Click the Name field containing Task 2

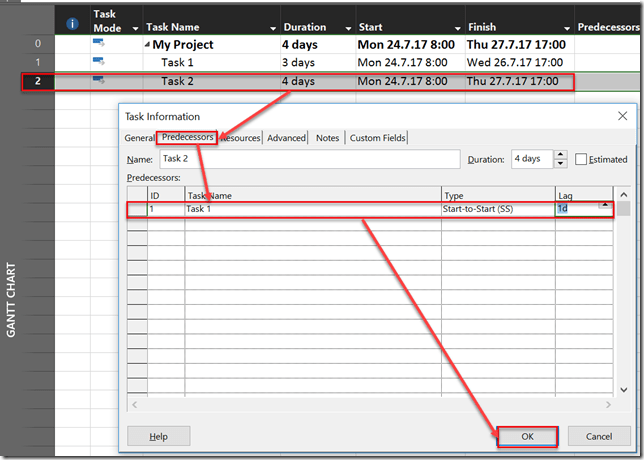[306, 159]
